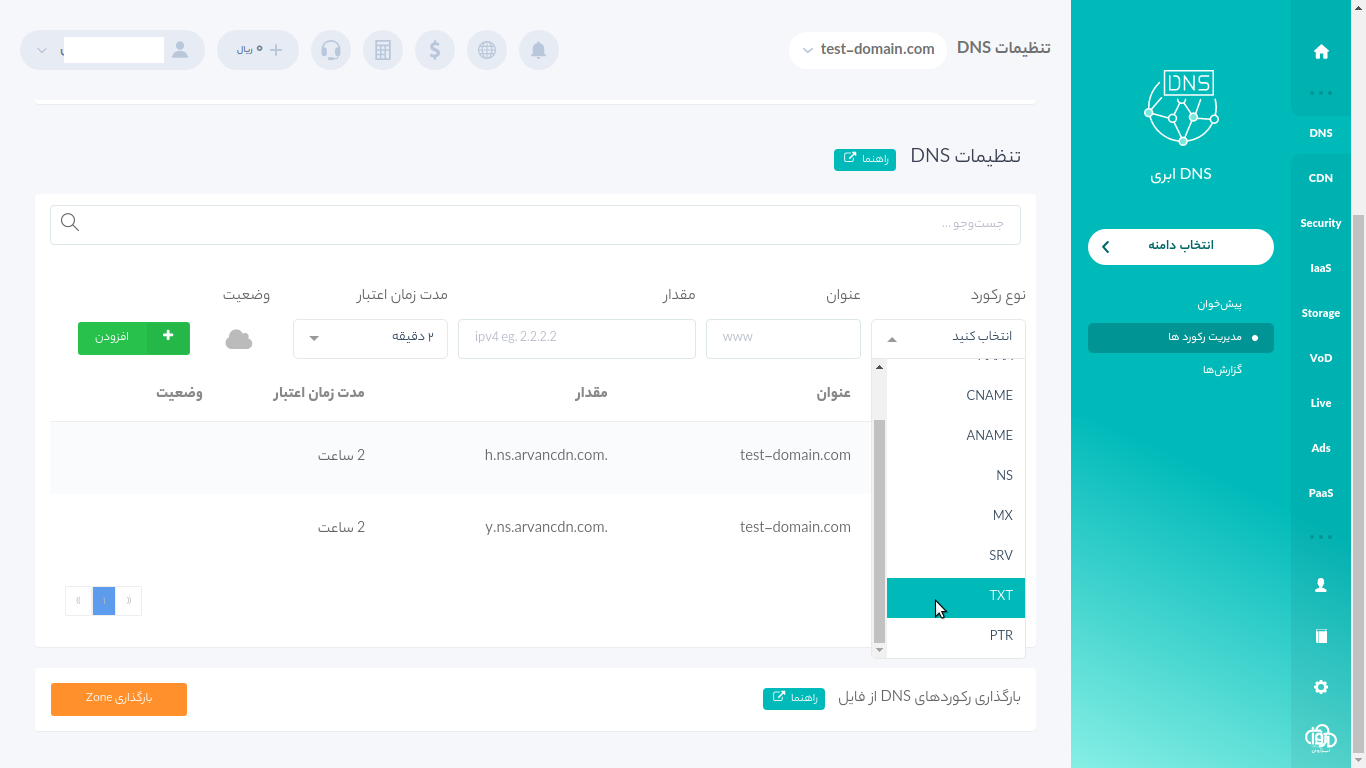Switch to CDN section in sidebar

click(x=1320, y=178)
